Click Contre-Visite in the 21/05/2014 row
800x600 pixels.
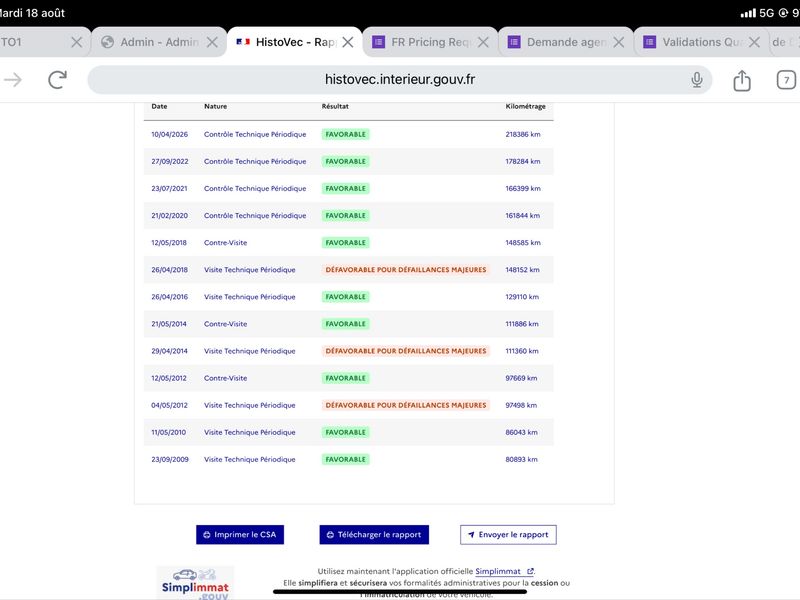click(226, 323)
